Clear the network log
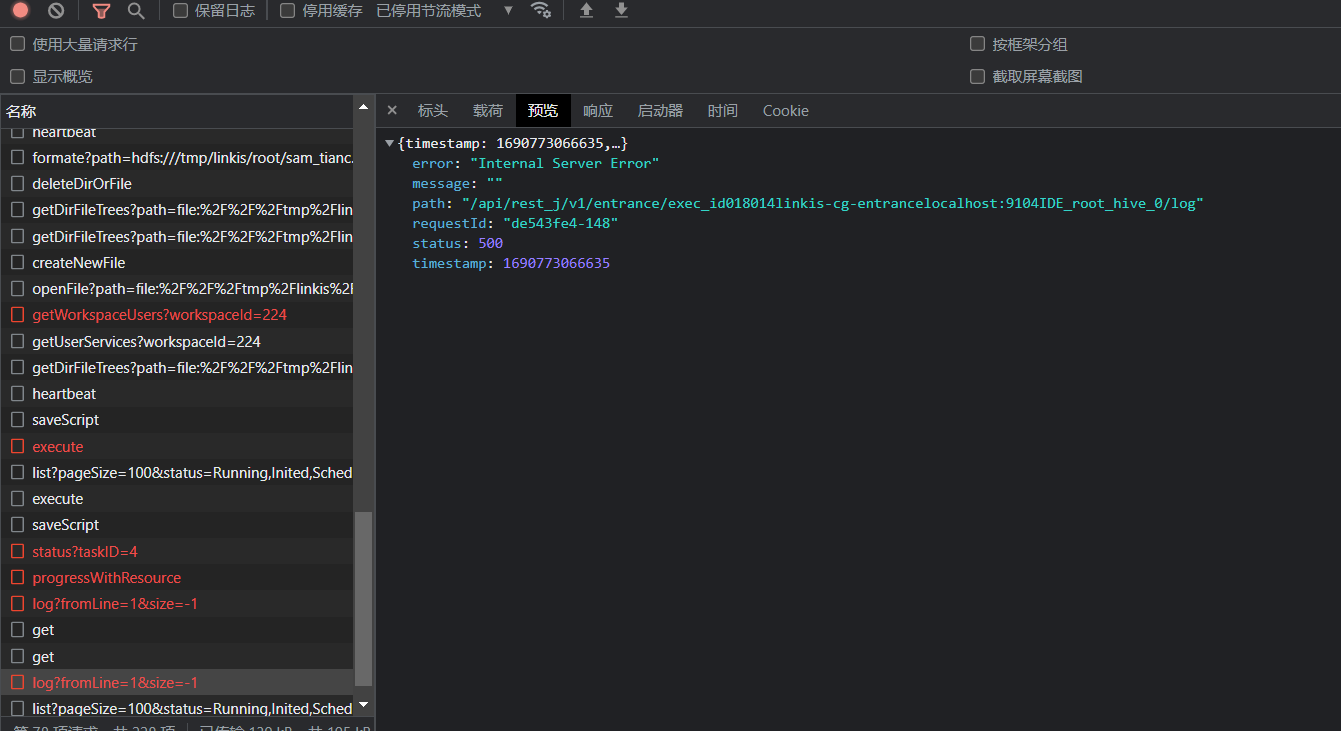This screenshot has width=1341, height=731. click(56, 11)
